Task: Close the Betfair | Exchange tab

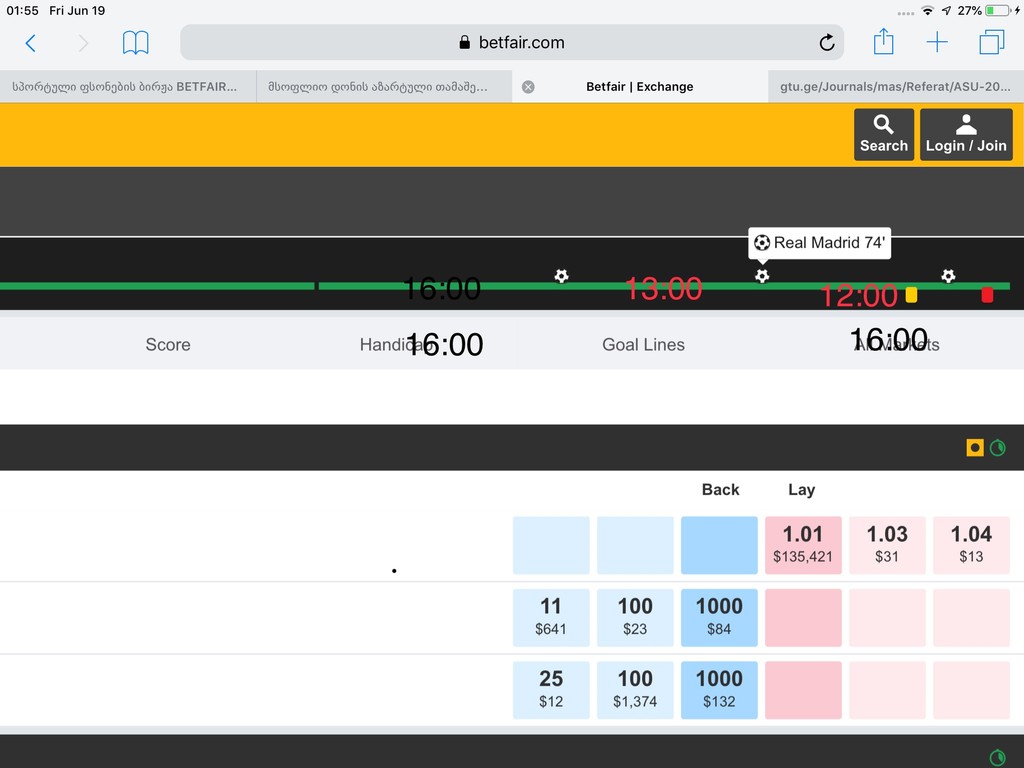Action: (x=528, y=87)
